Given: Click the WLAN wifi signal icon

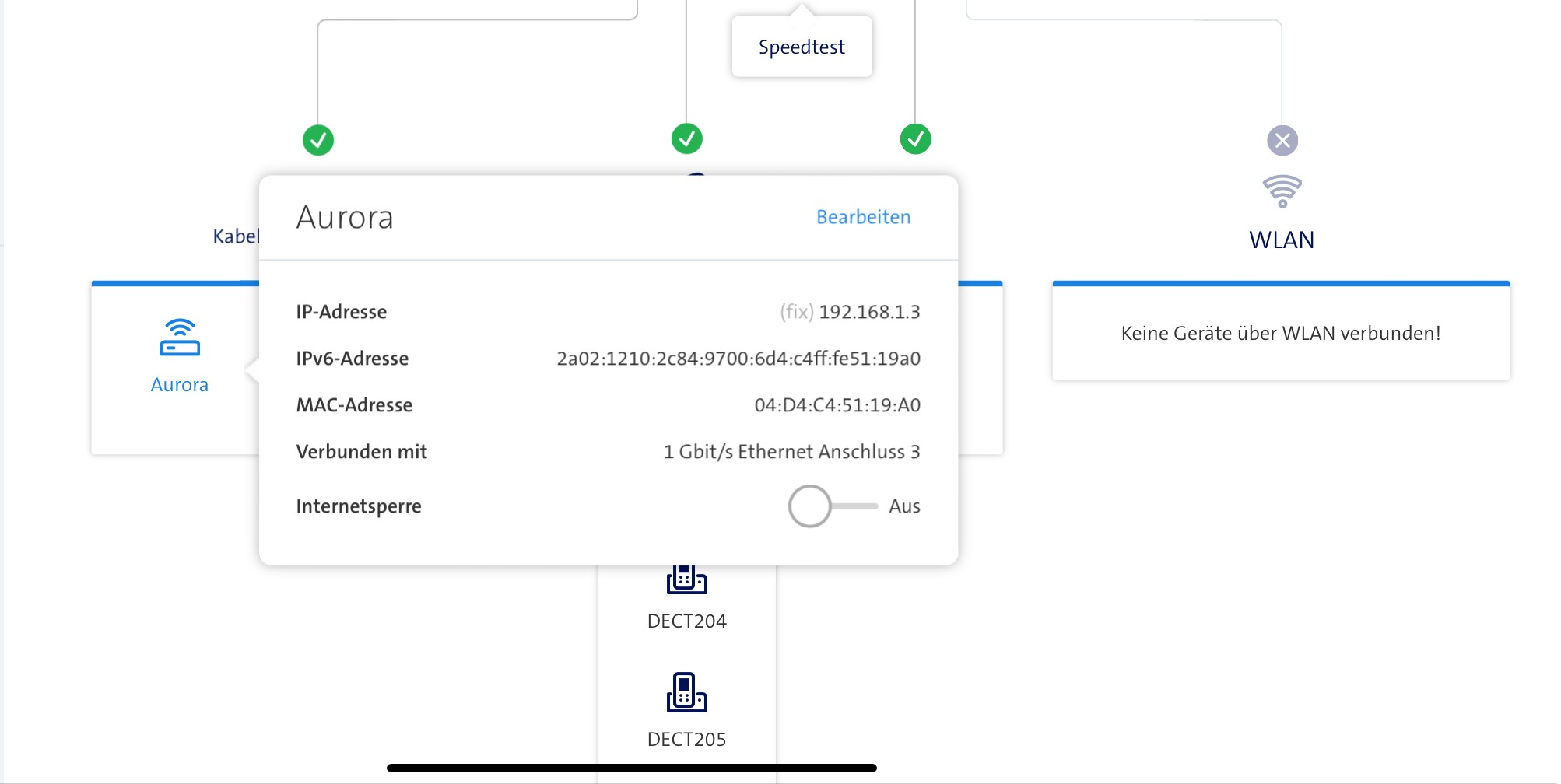Looking at the screenshot, I should coord(1282,191).
